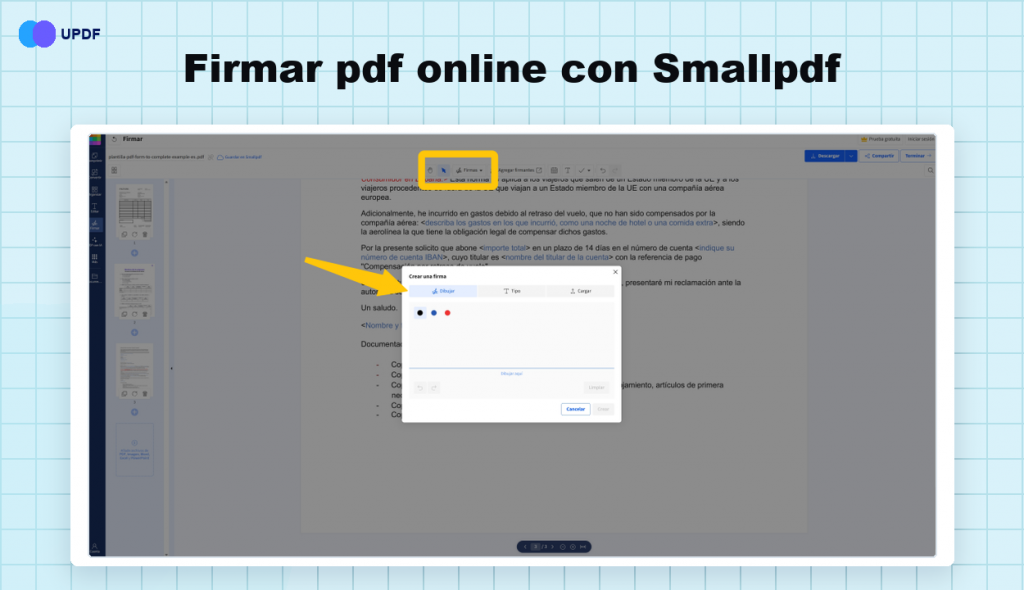1024x590 pixels.
Task: Open the Documentos sidebar folder icon
Action: pos(95,278)
